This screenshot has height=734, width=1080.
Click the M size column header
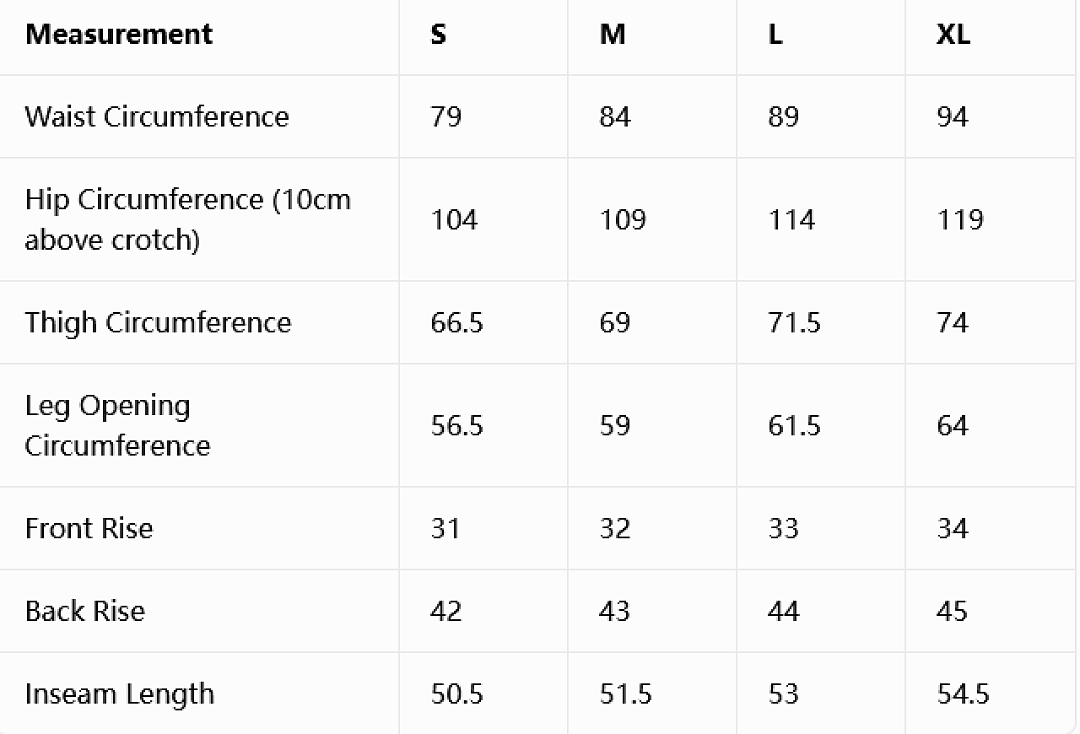(612, 34)
